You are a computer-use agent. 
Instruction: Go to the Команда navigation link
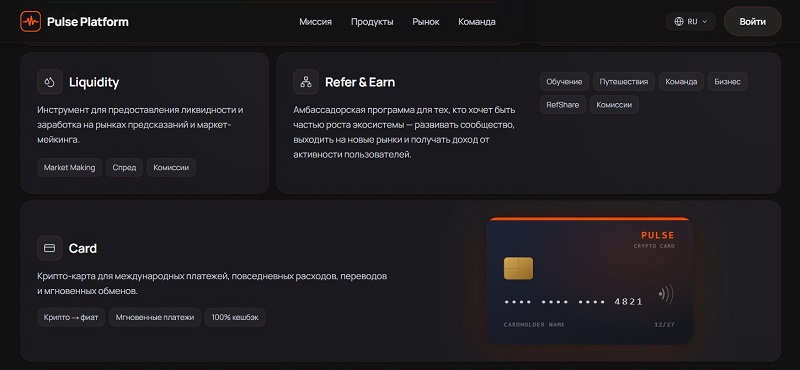(477, 22)
